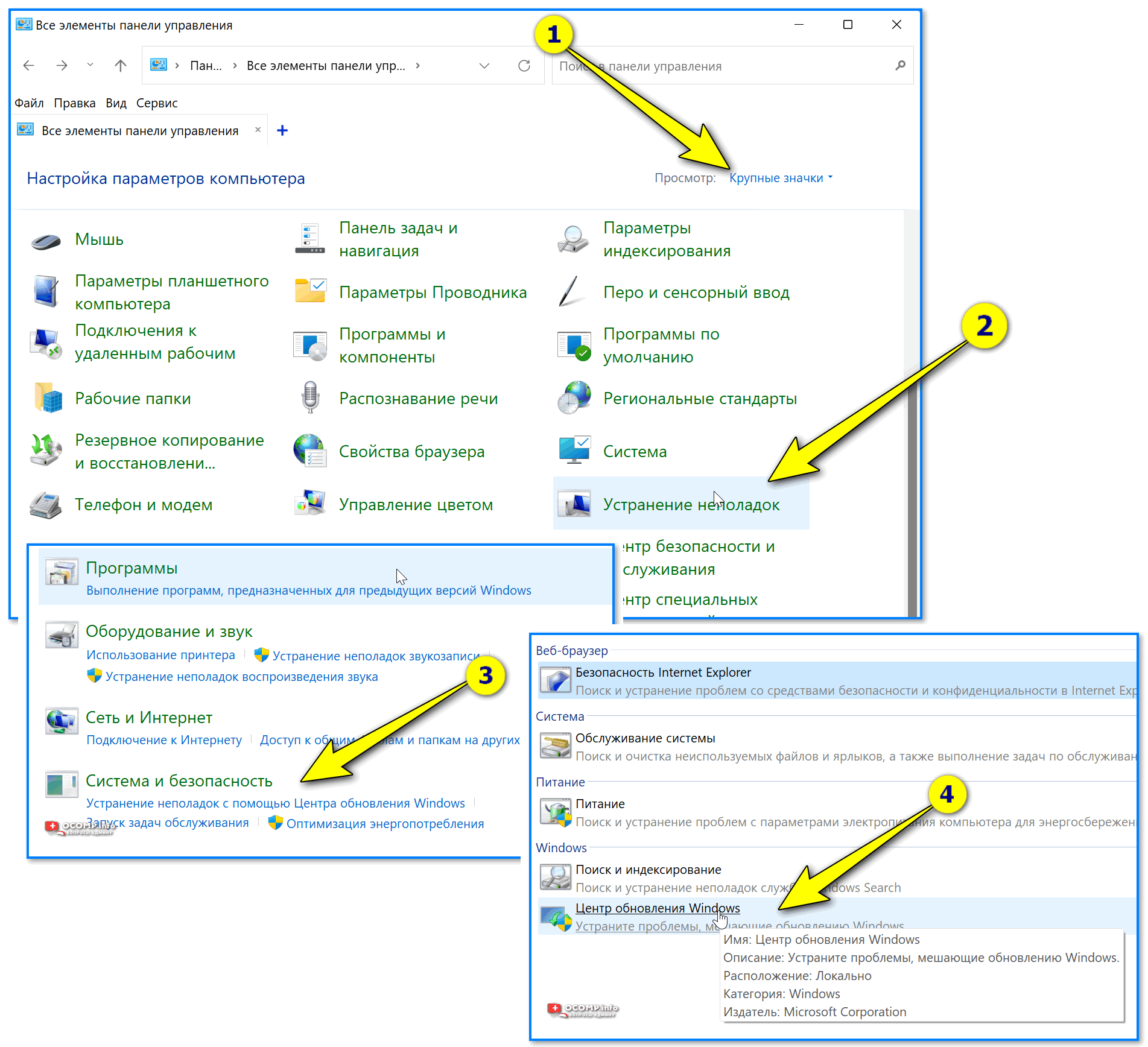1148x1047 pixels.
Task: Open Крупные значки view dropdown
Action: (x=781, y=178)
